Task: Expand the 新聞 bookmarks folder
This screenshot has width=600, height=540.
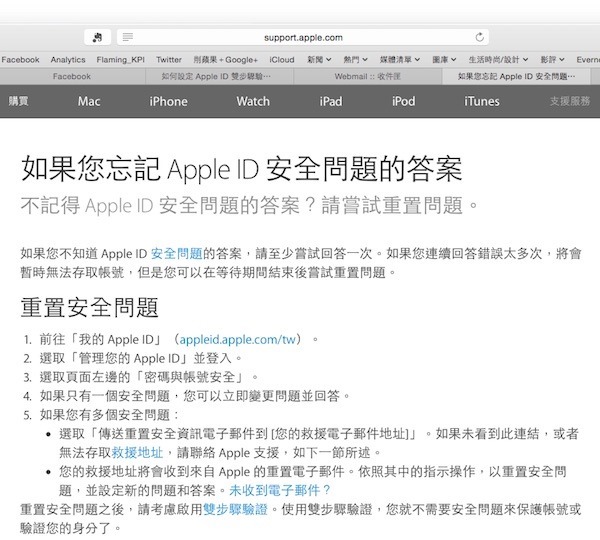Action: tap(319, 60)
